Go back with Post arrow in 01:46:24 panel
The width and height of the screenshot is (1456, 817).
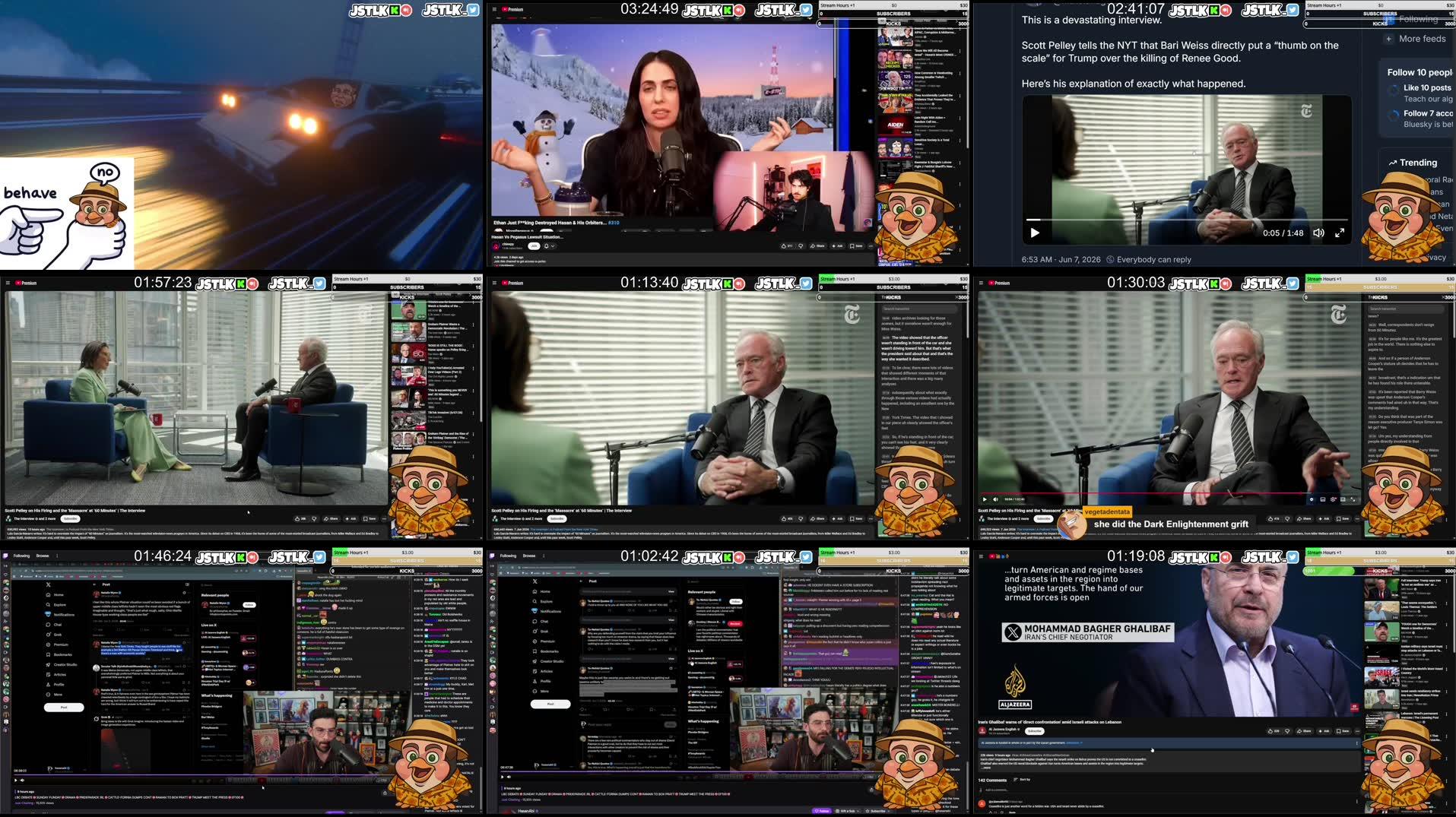coord(94,584)
